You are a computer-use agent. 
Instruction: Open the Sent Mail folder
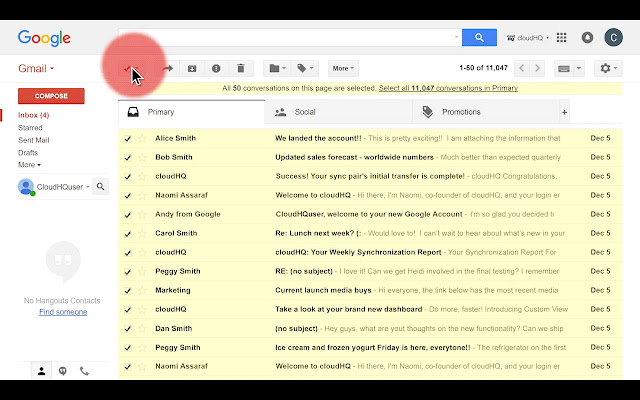coord(33,140)
